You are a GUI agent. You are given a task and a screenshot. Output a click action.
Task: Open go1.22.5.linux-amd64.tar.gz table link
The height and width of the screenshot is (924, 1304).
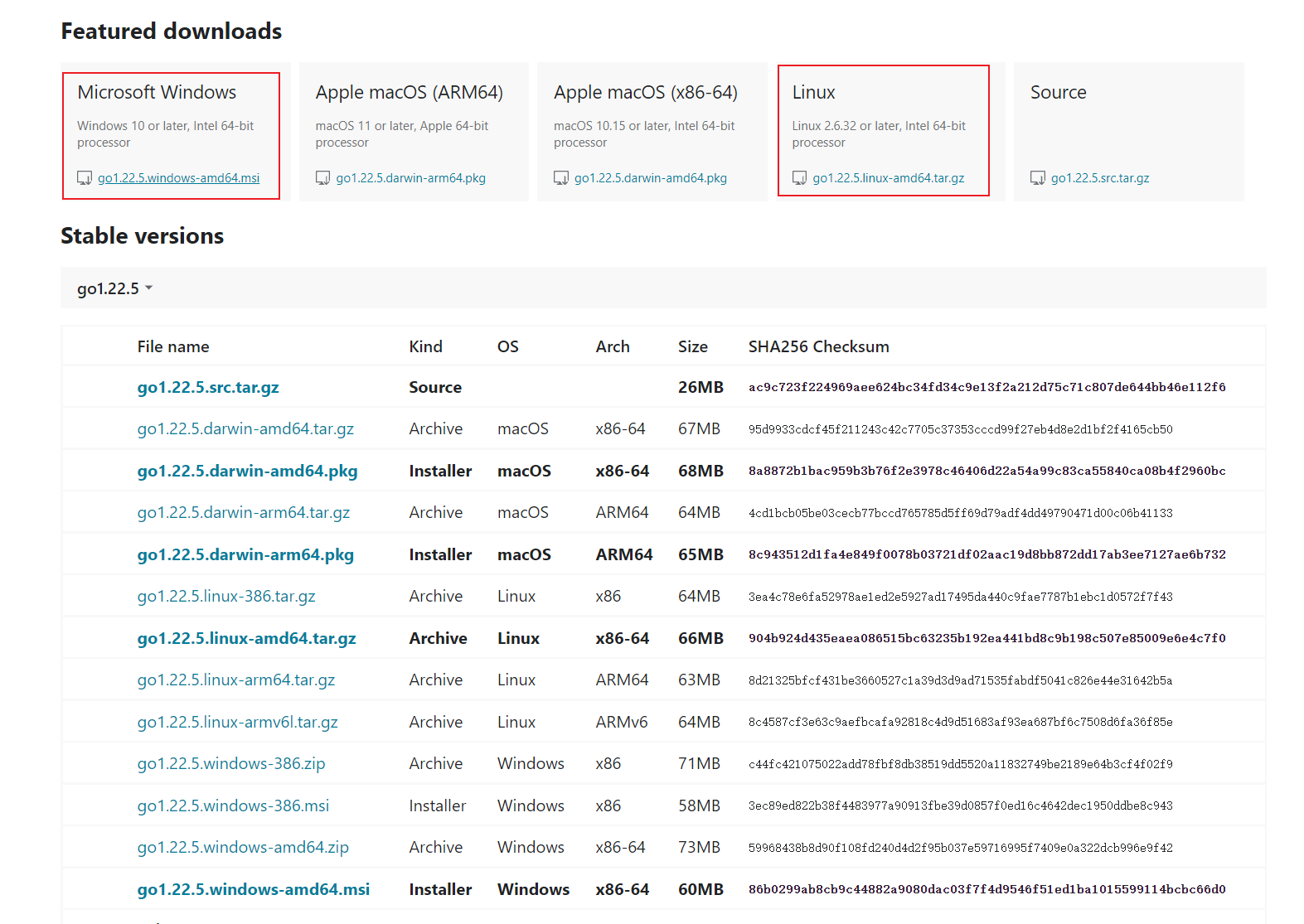click(x=247, y=638)
